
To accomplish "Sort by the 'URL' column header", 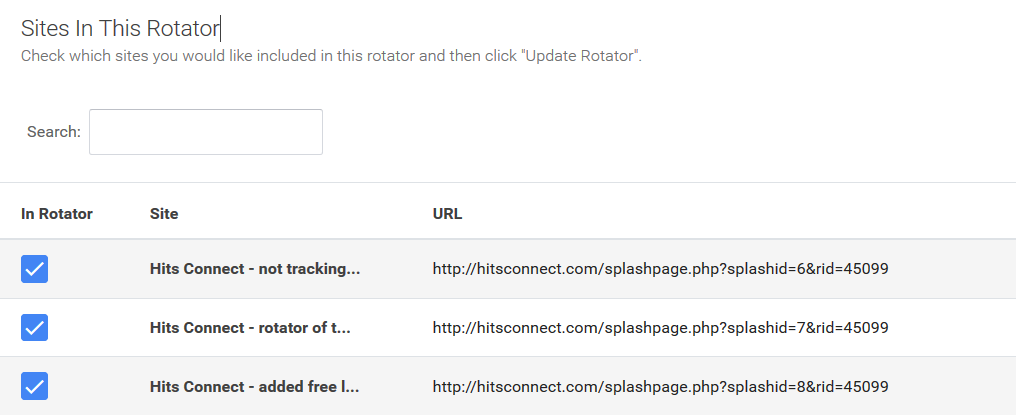I will click(447, 214).
